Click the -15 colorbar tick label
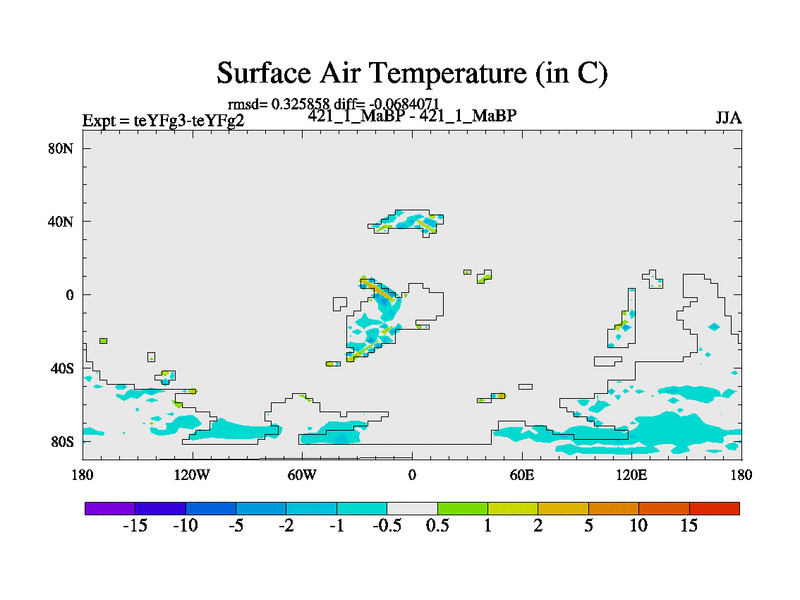Viewport: 800px width, 600px height. click(x=135, y=527)
